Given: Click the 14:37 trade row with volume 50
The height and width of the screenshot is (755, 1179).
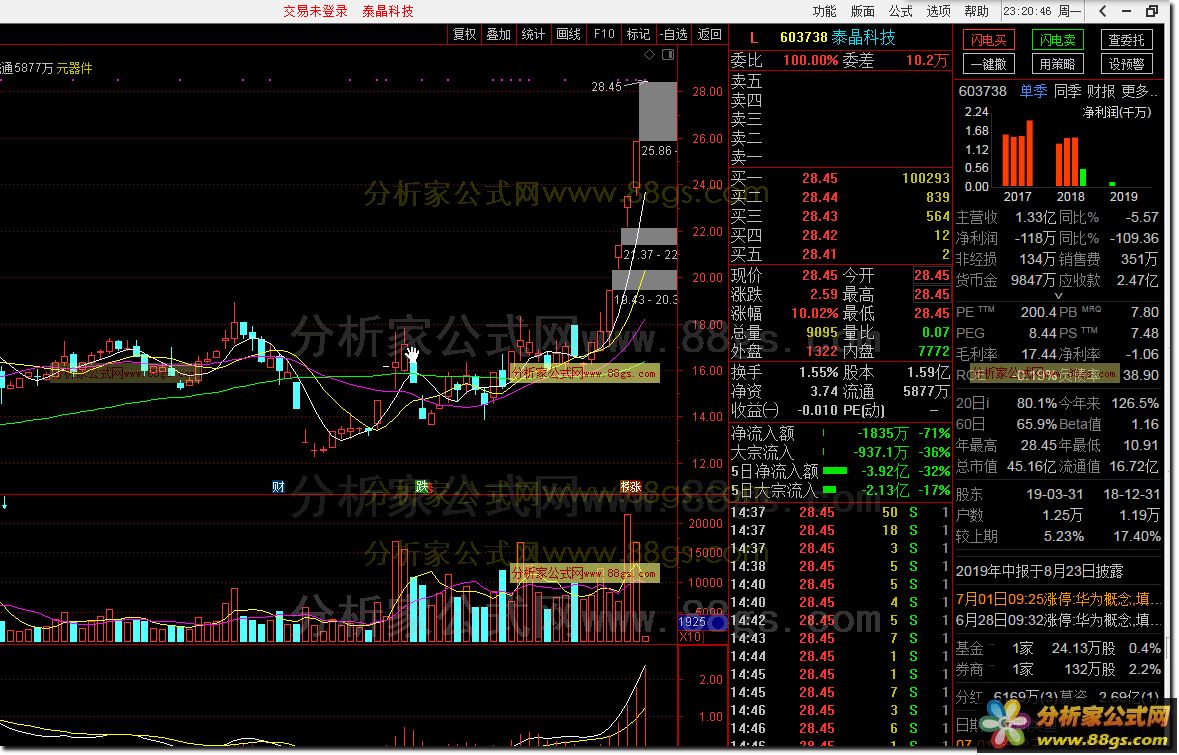Looking at the screenshot, I should [x=840, y=512].
